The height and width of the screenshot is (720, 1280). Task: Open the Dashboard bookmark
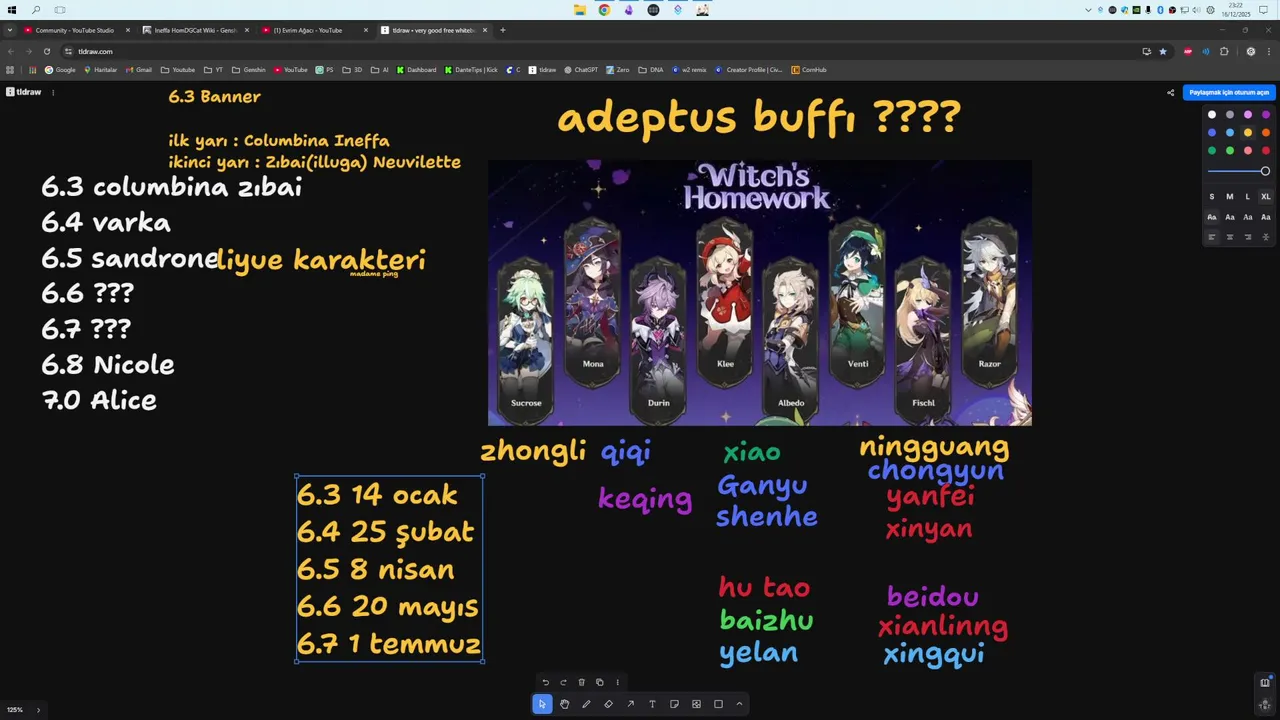point(417,70)
